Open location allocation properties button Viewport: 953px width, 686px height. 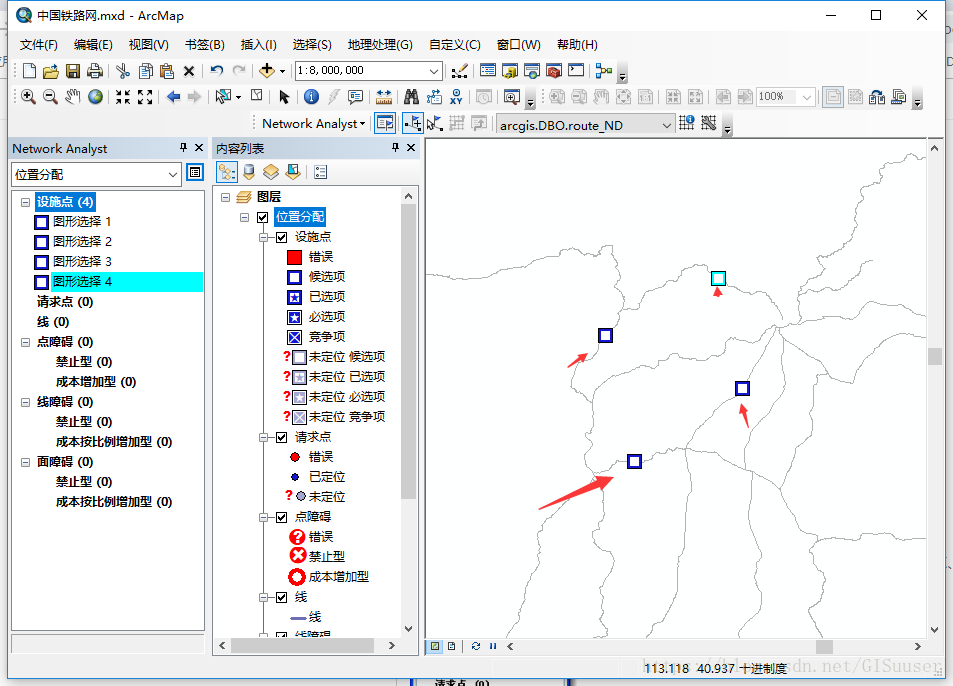pyautogui.click(x=195, y=173)
